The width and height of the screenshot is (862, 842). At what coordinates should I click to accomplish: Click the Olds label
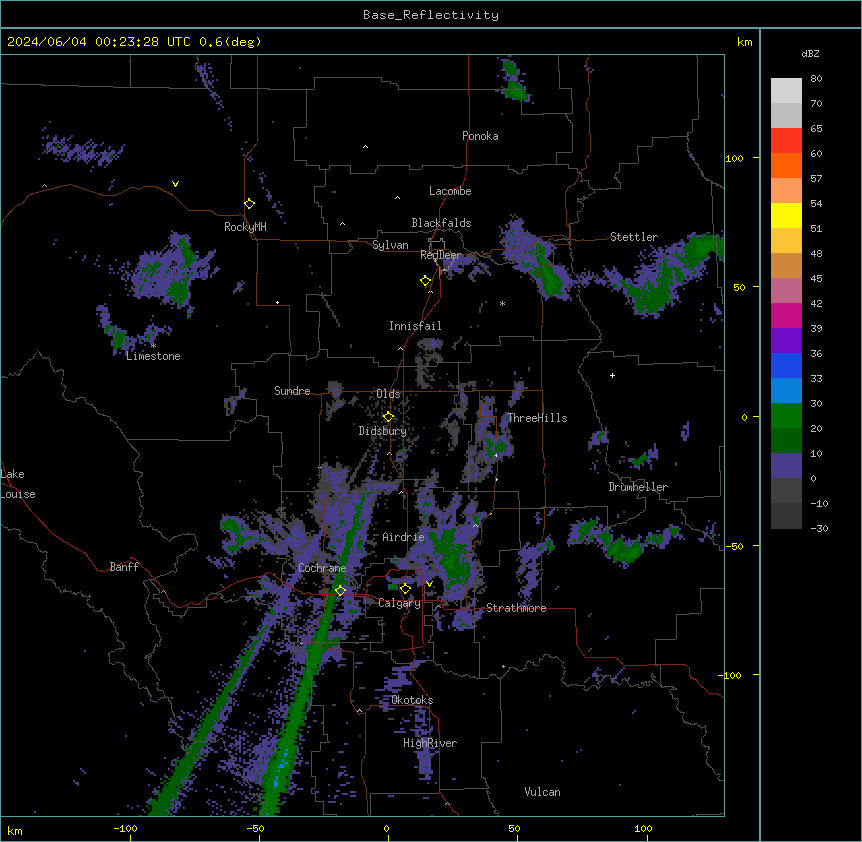point(388,394)
